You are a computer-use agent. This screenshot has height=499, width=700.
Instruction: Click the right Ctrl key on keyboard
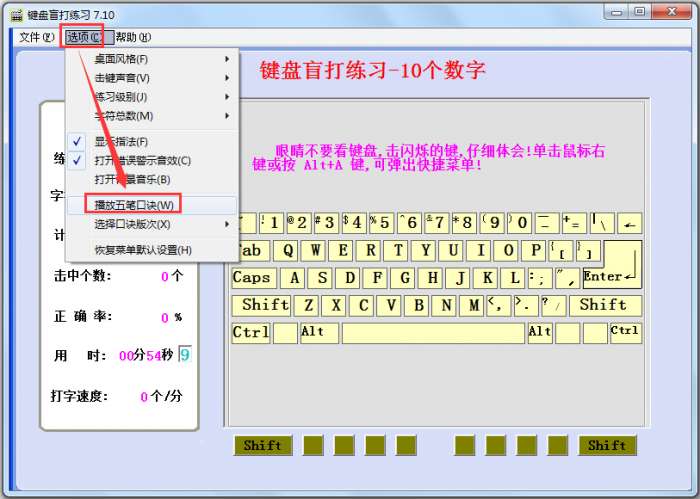(624, 332)
